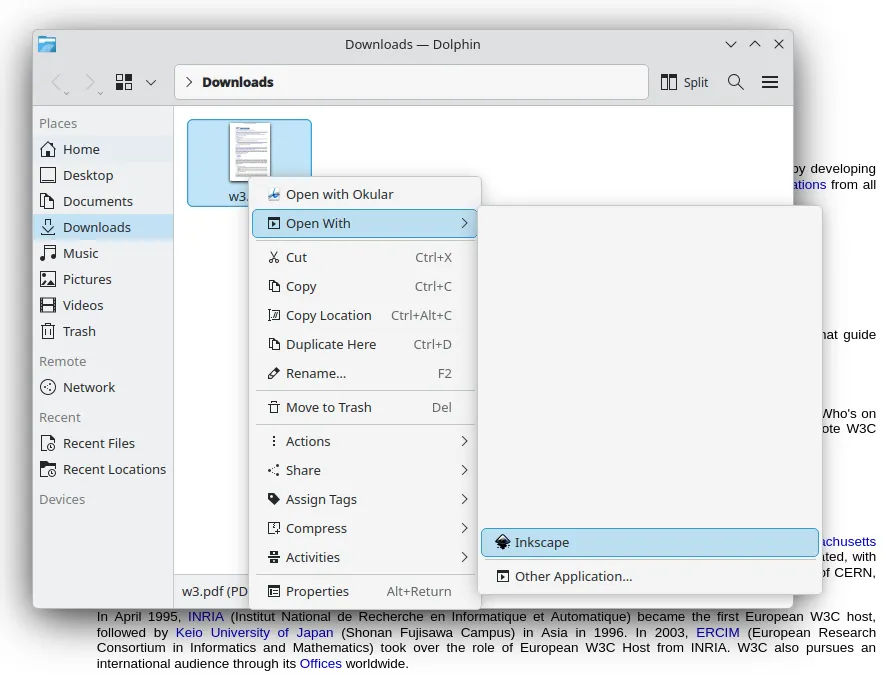Expand the Compress submenu

click(x=317, y=528)
